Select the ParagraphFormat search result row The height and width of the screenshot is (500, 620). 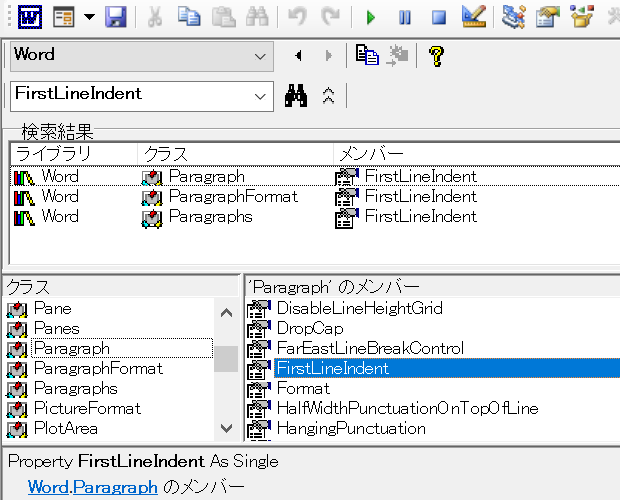pyautogui.click(x=315, y=196)
